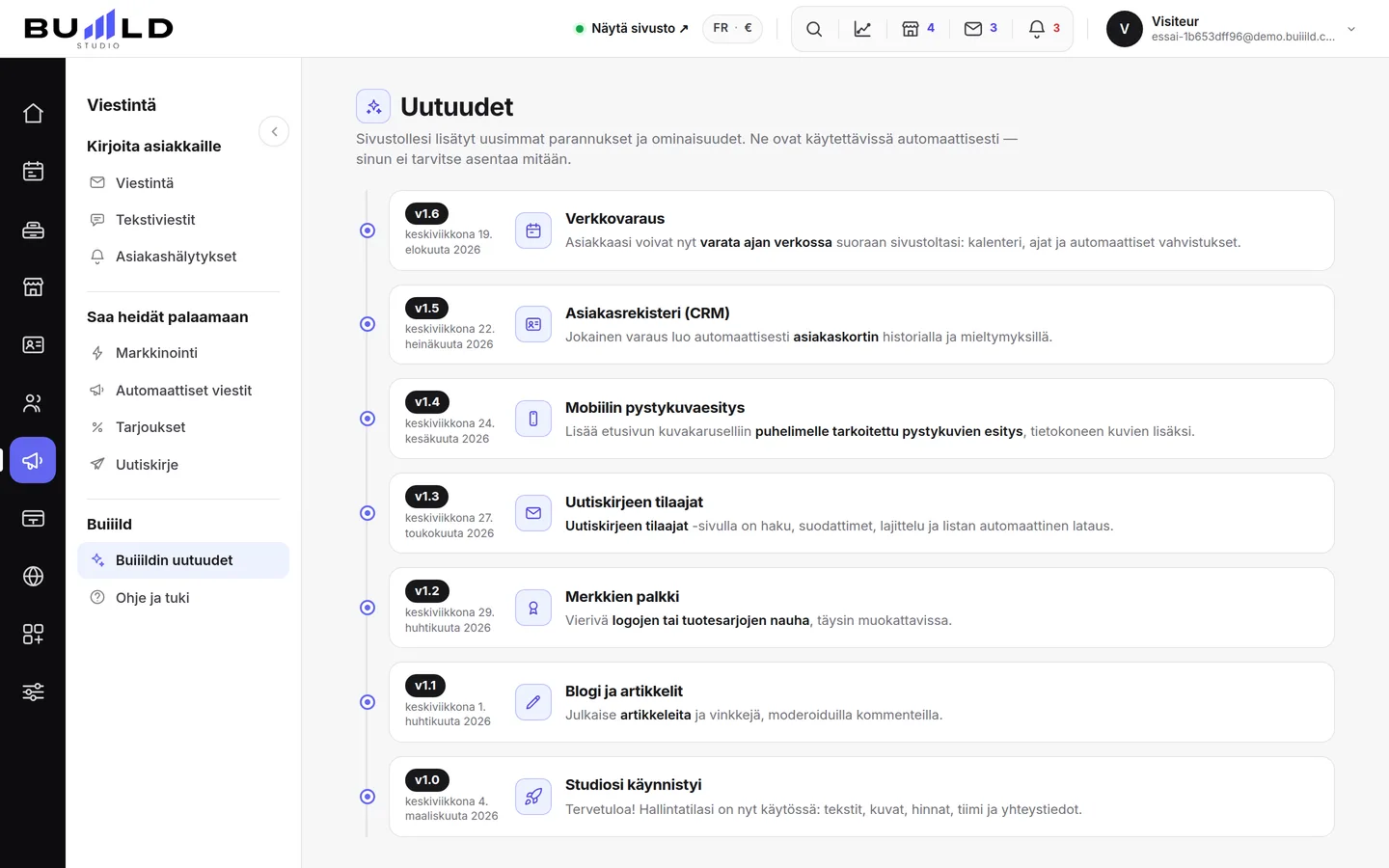The image size is (1389, 868).
Task: Click the Blogi ja artikkelit heading
Action: coord(624,692)
